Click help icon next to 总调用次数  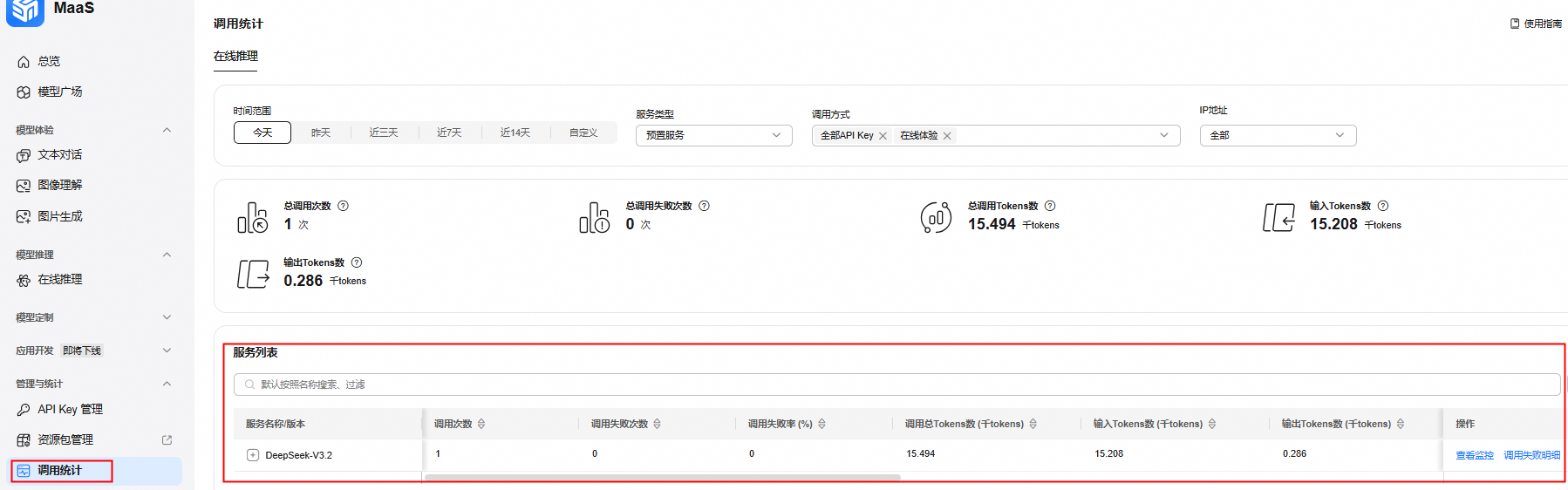click(x=343, y=206)
